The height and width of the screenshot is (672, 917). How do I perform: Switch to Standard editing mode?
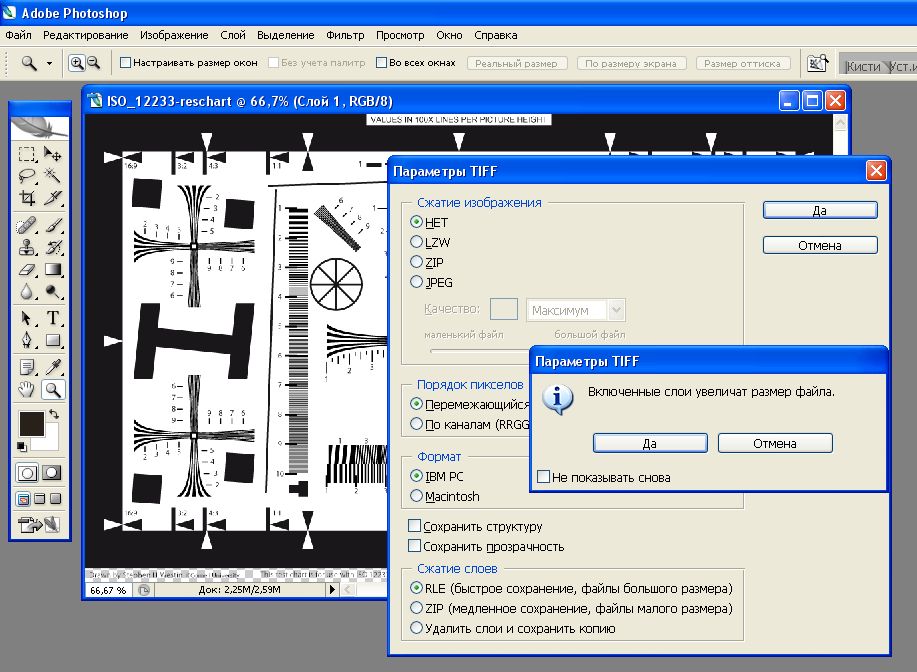click(27, 473)
